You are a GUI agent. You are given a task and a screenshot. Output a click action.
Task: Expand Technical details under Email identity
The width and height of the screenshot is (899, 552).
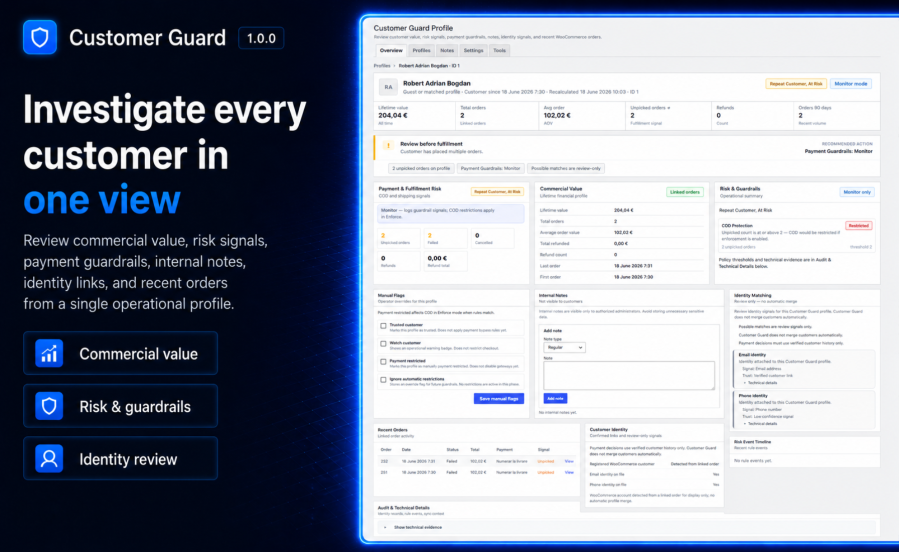(x=761, y=382)
